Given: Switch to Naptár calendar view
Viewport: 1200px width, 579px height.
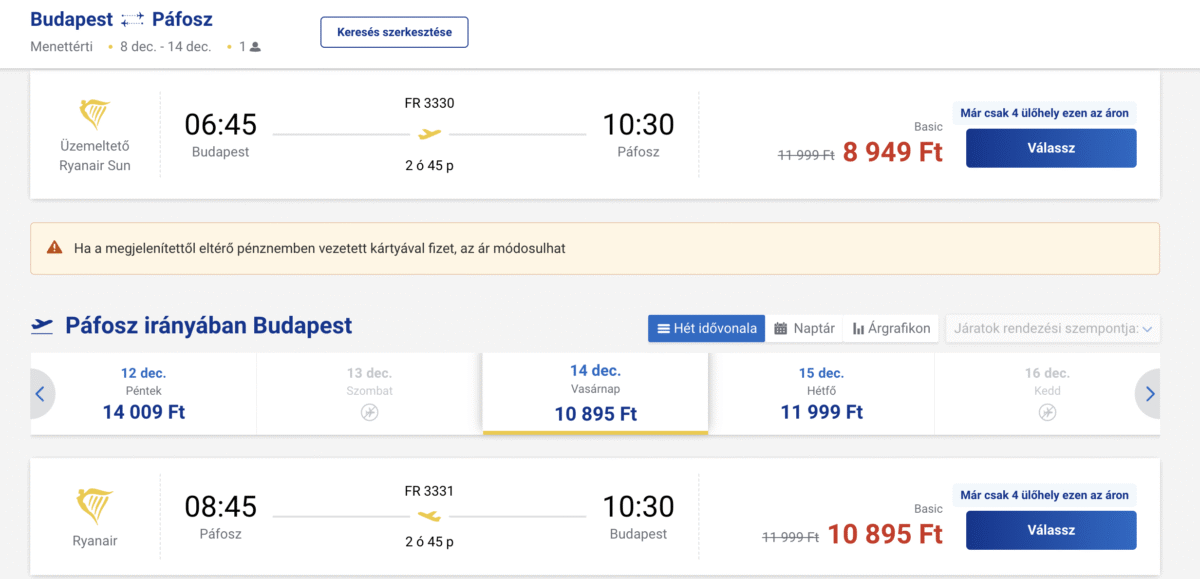Looking at the screenshot, I should (804, 328).
